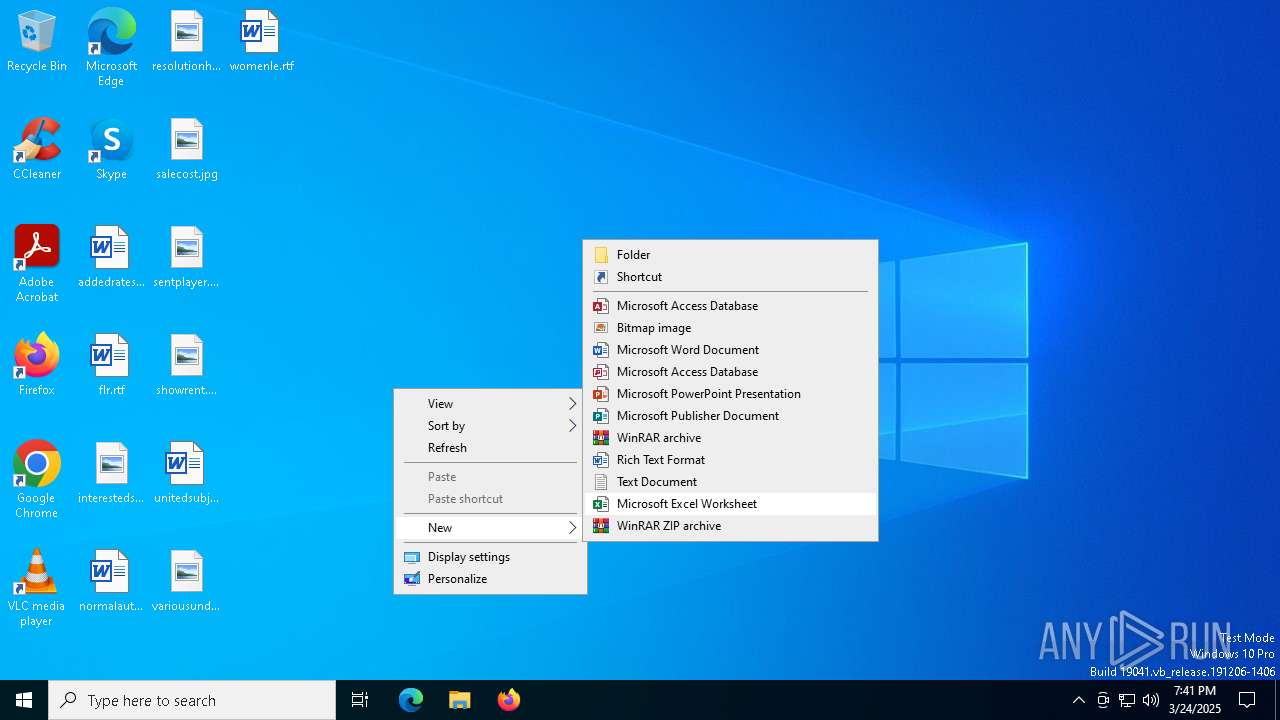Select the womenle.rtf document icon
This screenshot has height=720, width=1280.
(261, 42)
